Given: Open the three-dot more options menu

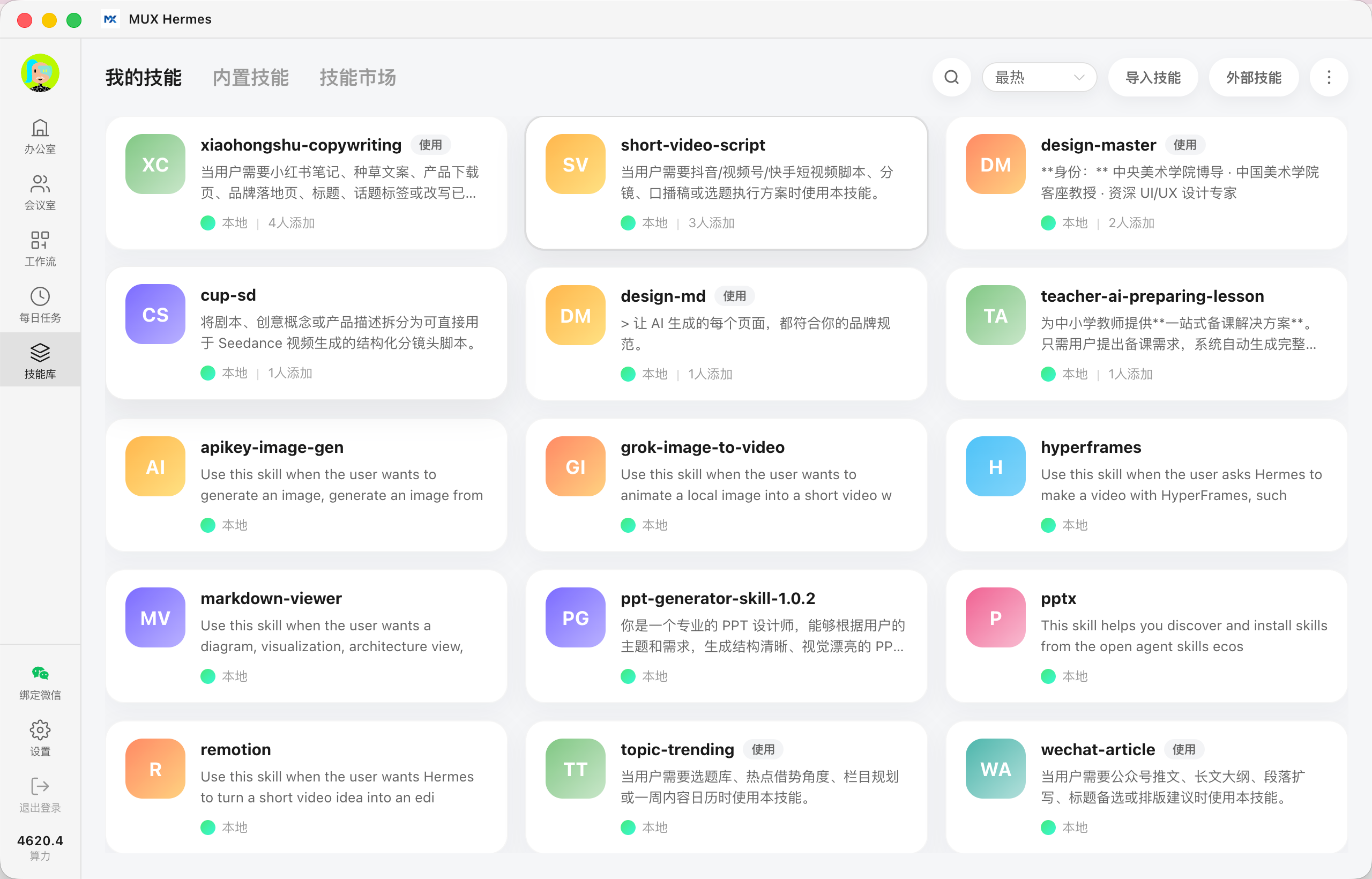Looking at the screenshot, I should pos(1329,77).
